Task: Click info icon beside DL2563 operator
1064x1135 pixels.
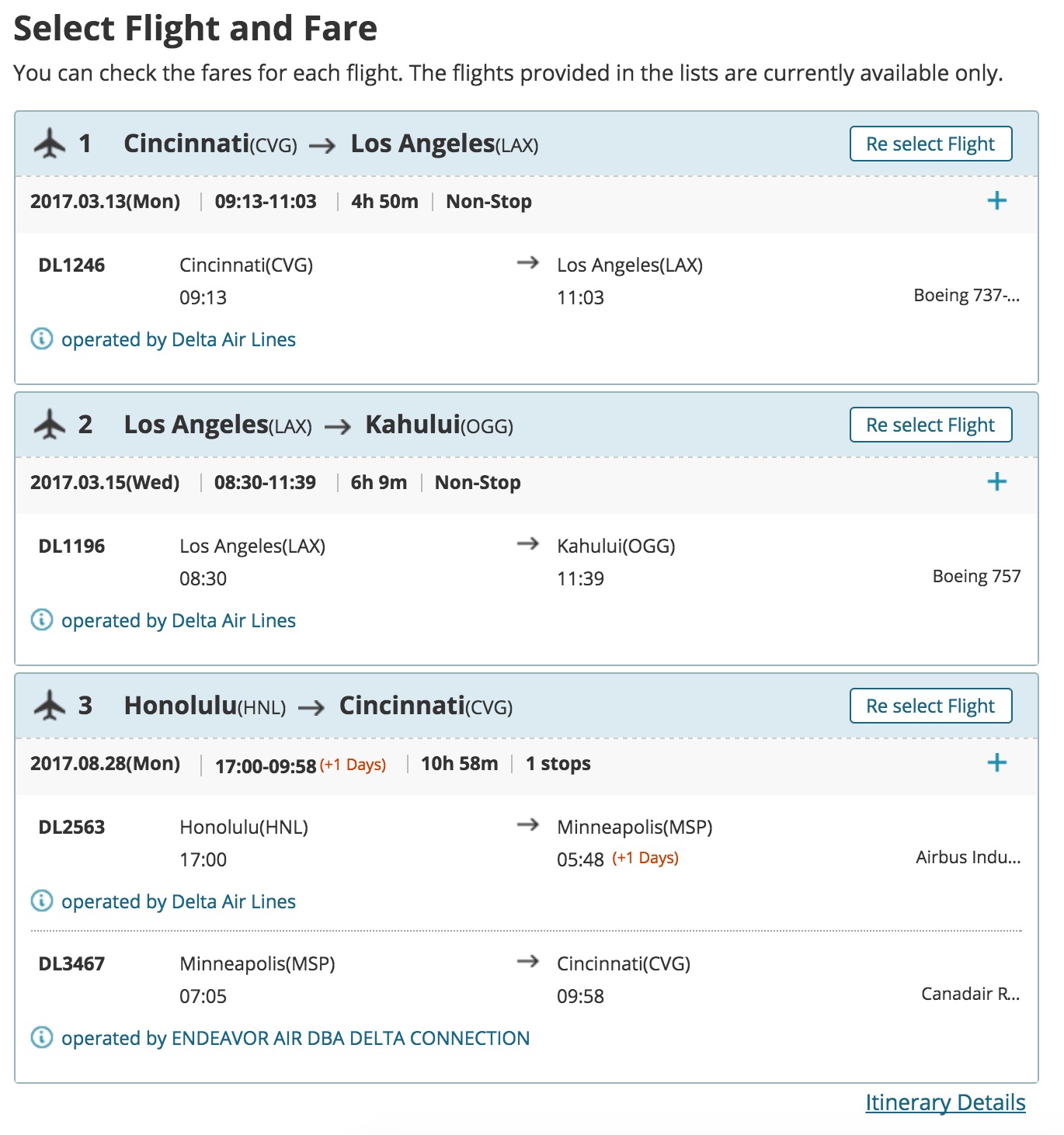Action: click(42, 901)
